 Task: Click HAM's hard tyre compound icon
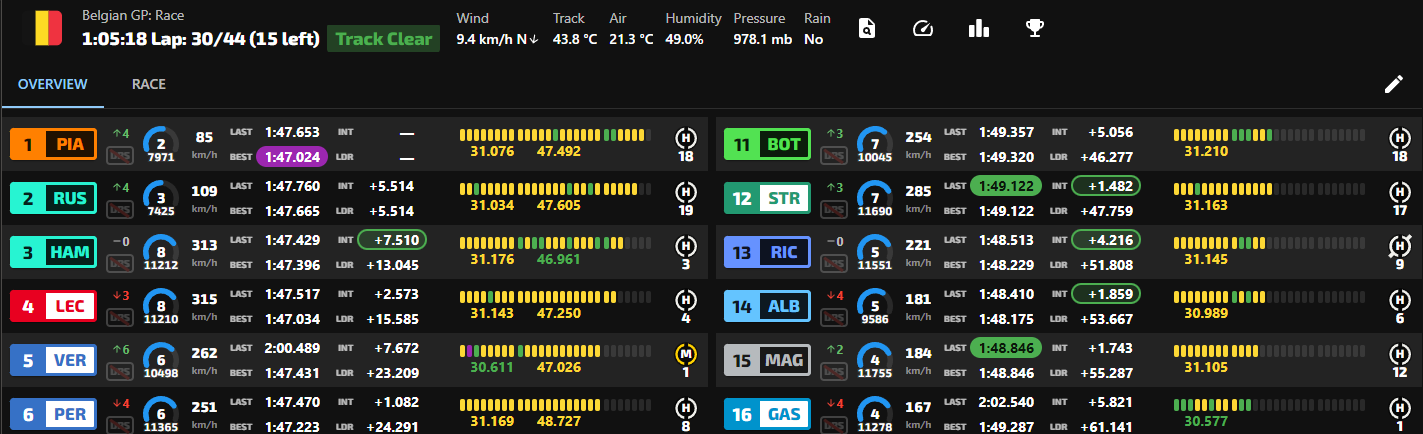pos(686,244)
